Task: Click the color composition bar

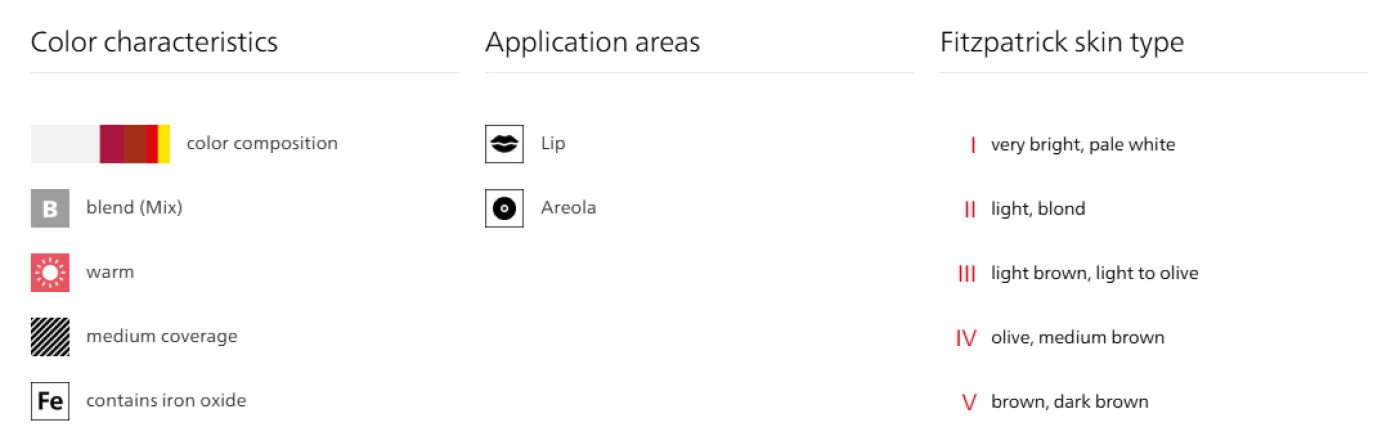Action: tap(100, 144)
